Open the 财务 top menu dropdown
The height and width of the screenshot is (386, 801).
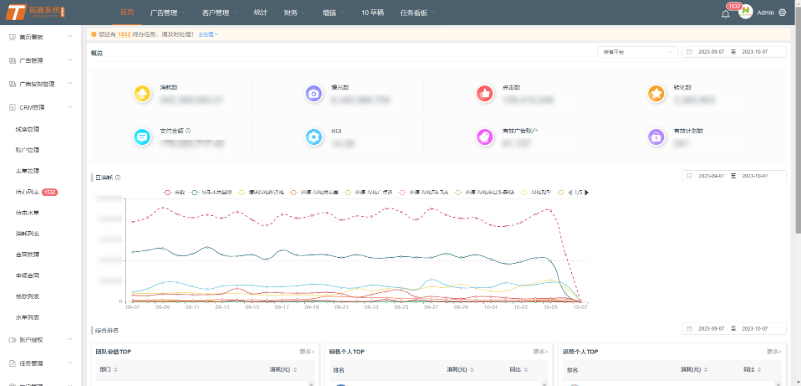pos(295,13)
